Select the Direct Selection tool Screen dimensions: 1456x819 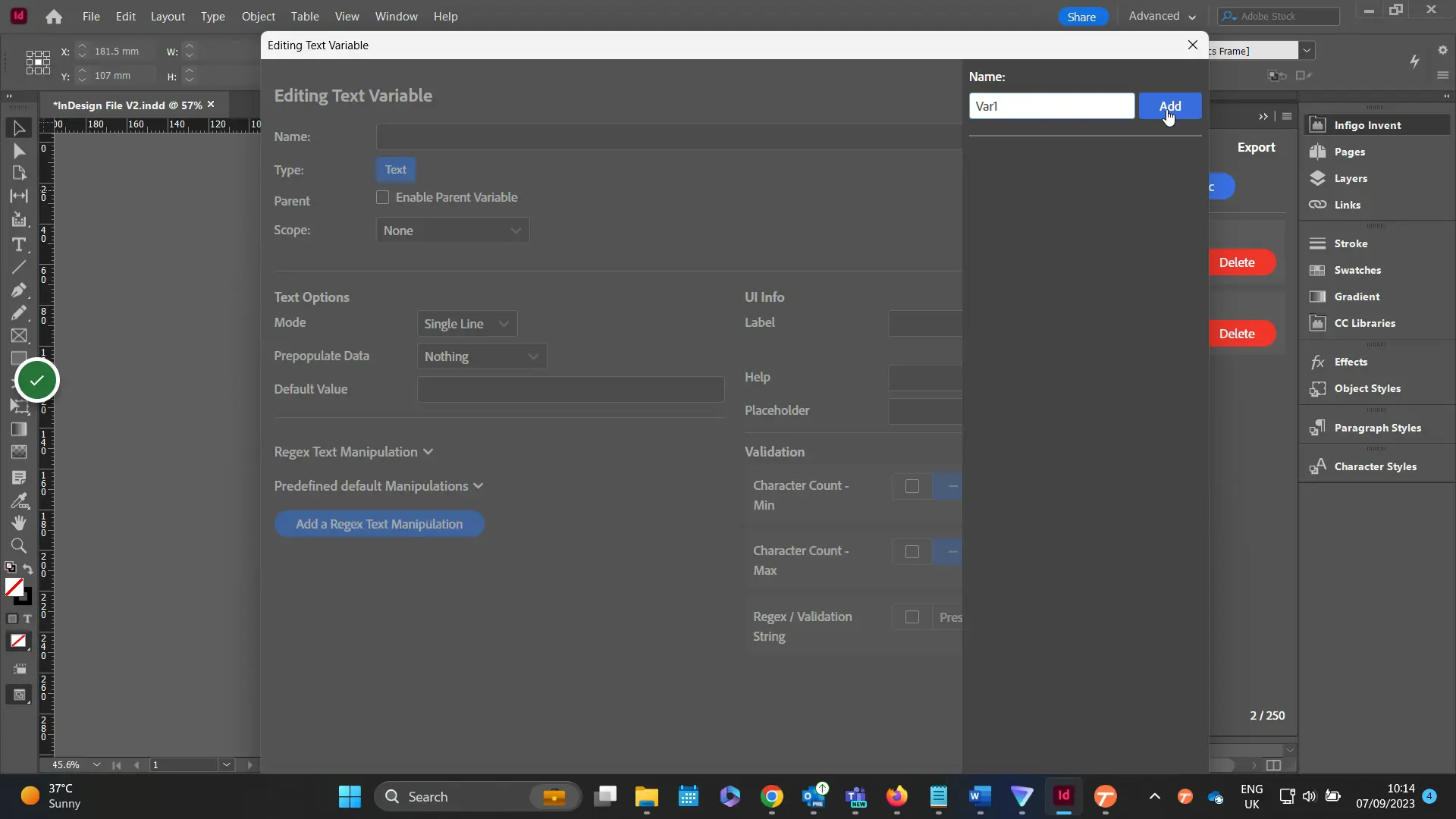point(19,151)
